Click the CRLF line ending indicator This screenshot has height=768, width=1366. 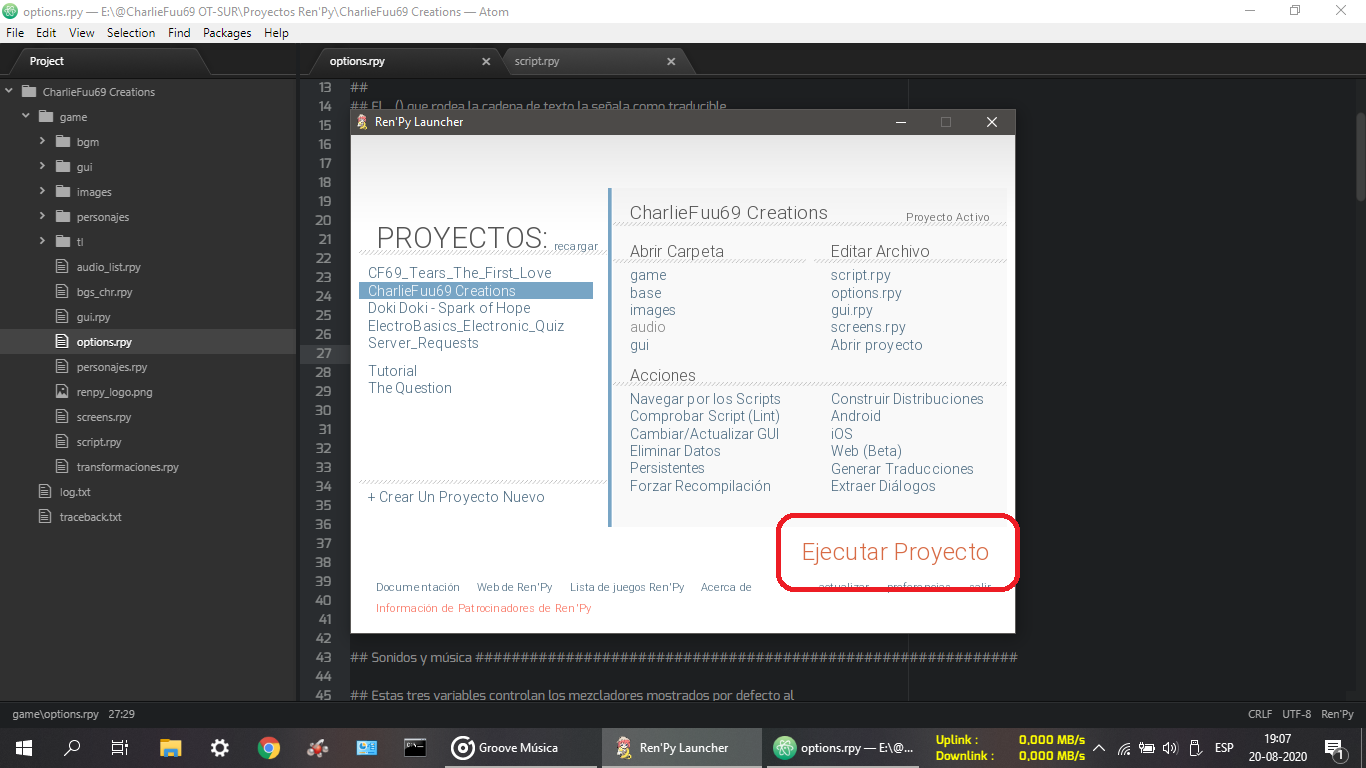(1259, 714)
